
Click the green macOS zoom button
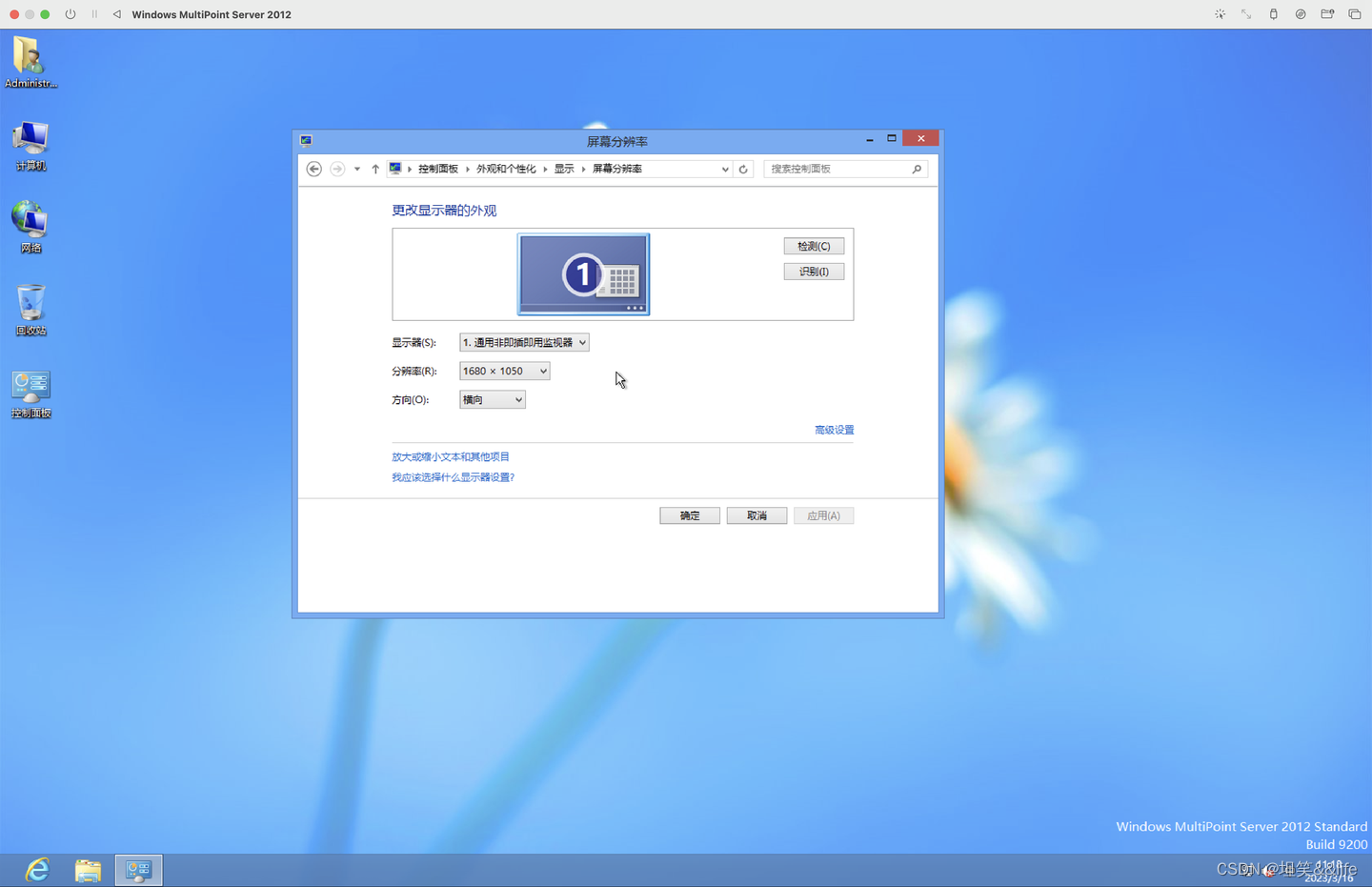45,14
